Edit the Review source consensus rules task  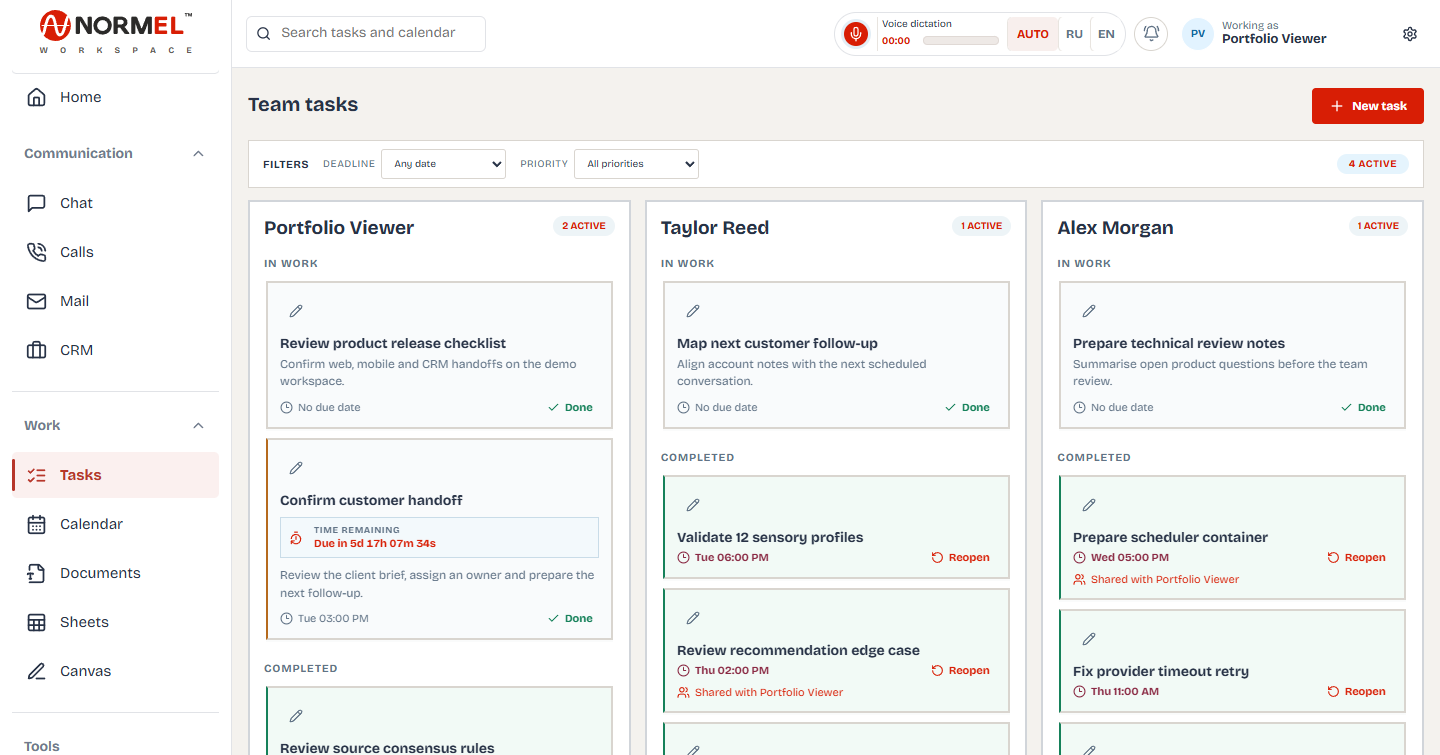click(296, 716)
